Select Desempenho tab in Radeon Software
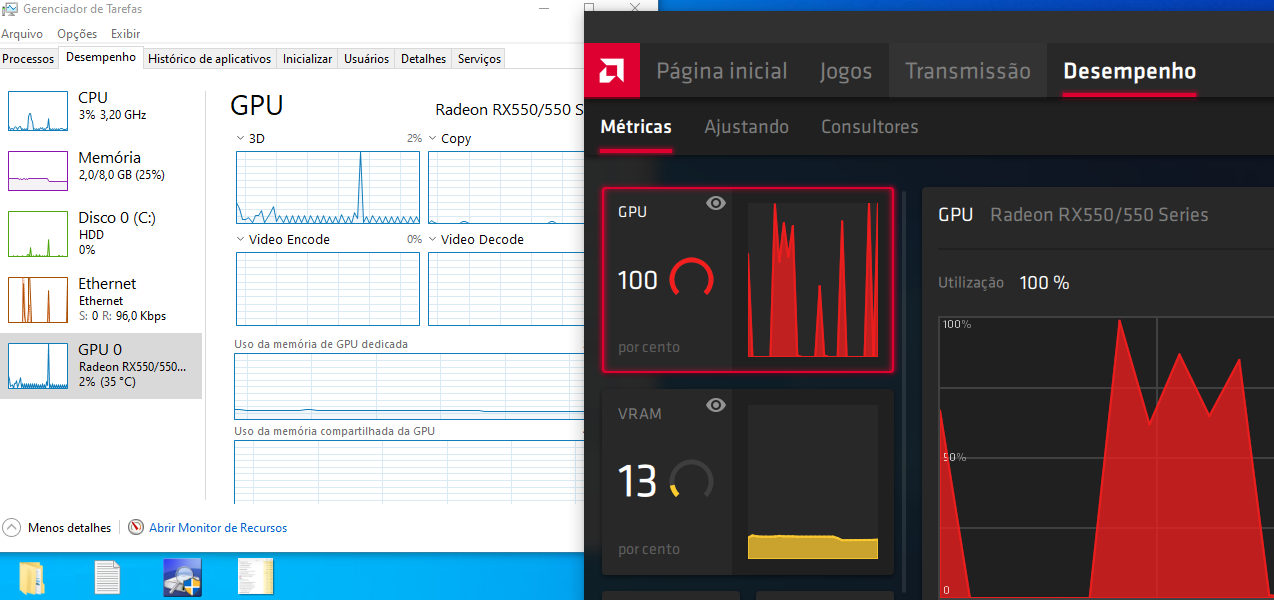Image resolution: width=1274 pixels, height=600 pixels. 1129,71
